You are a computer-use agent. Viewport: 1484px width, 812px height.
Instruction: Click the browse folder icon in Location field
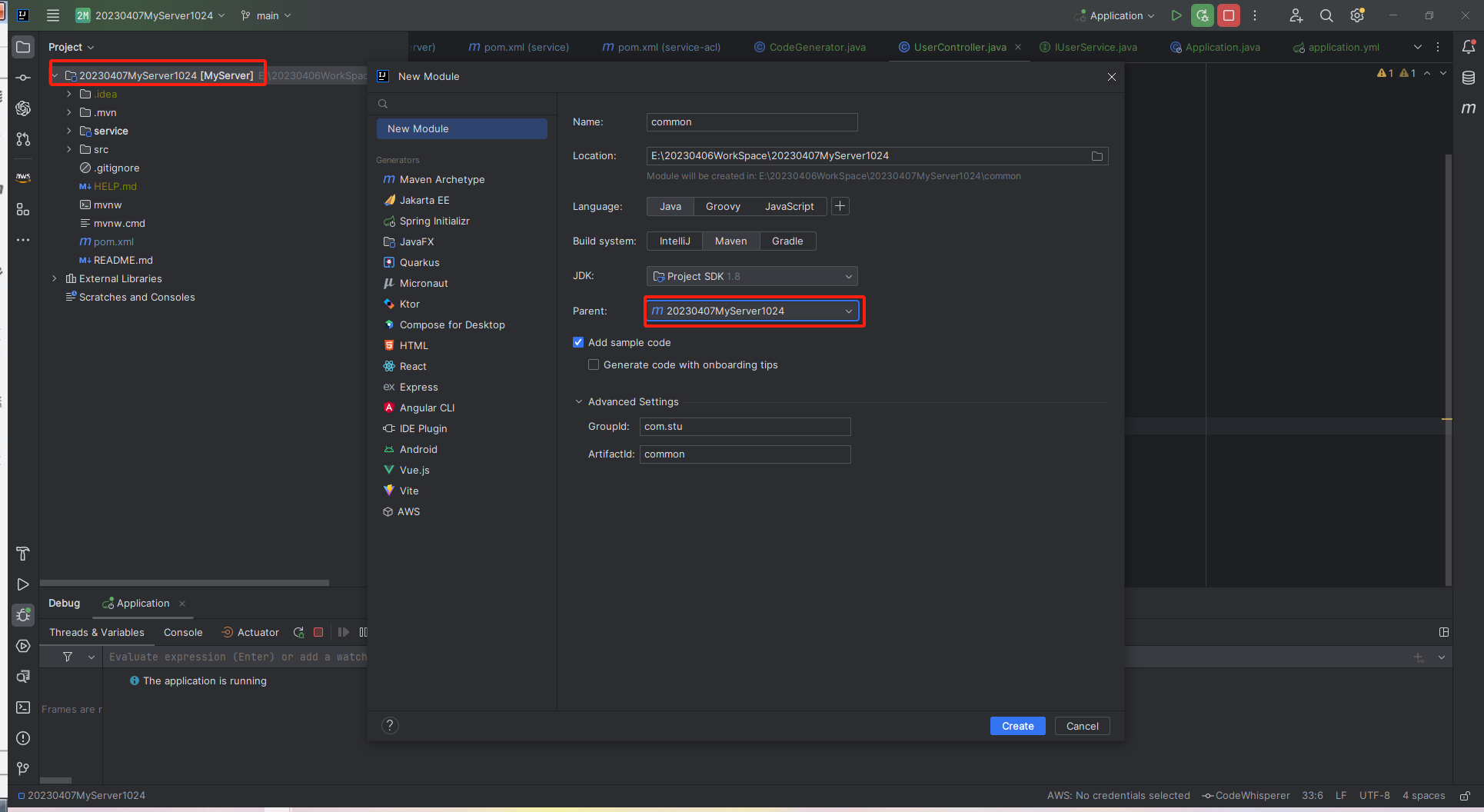[1097, 156]
